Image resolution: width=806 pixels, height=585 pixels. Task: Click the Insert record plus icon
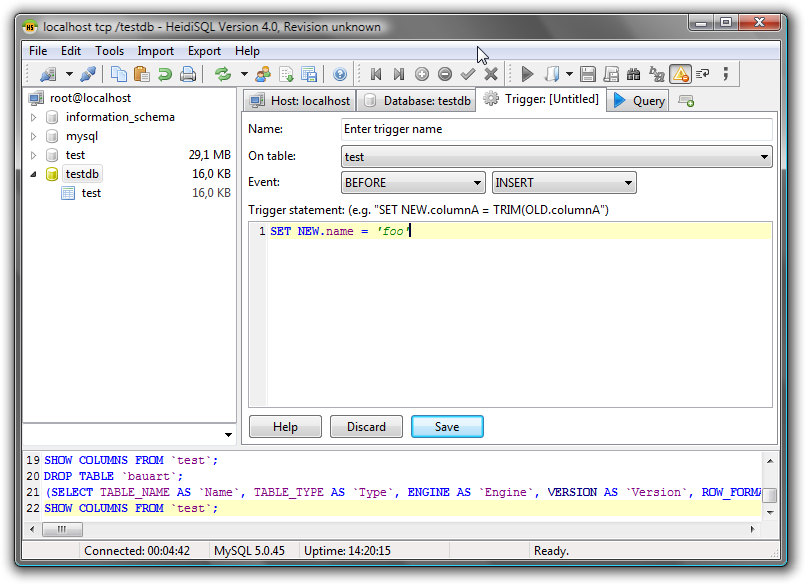pos(422,75)
